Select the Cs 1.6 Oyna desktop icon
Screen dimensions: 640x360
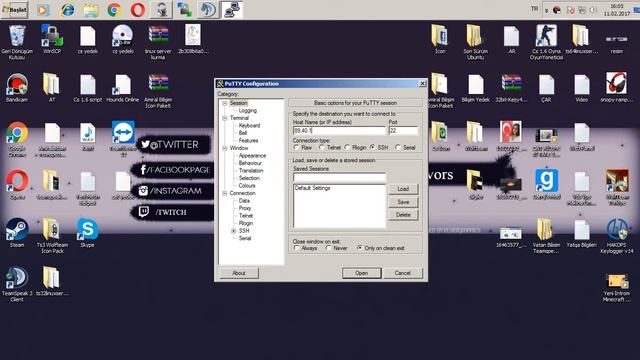(546, 42)
